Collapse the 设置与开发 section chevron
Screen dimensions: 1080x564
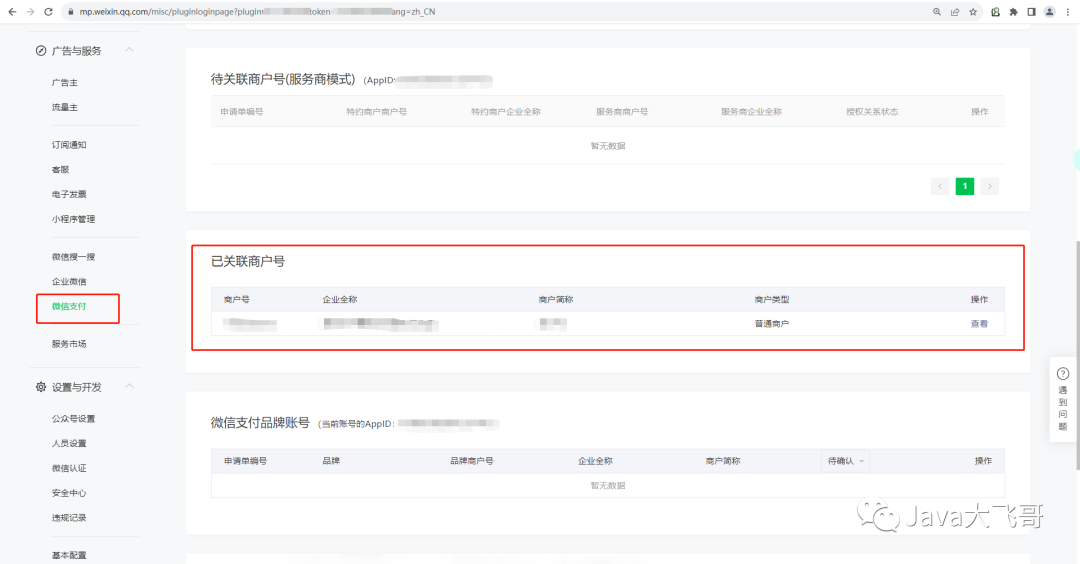[x=129, y=386]
